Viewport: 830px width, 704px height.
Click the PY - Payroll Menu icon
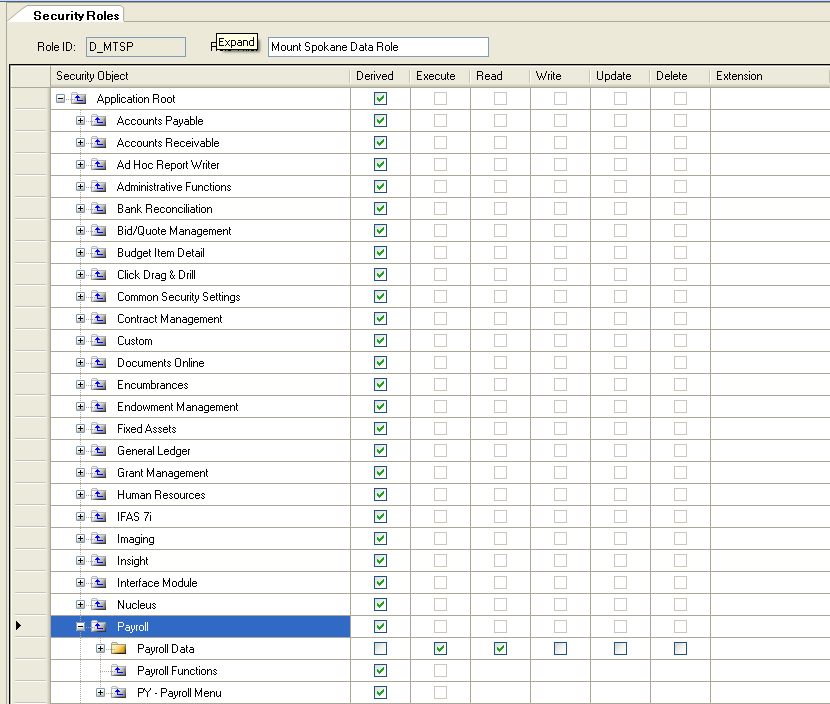pos(118,692)
